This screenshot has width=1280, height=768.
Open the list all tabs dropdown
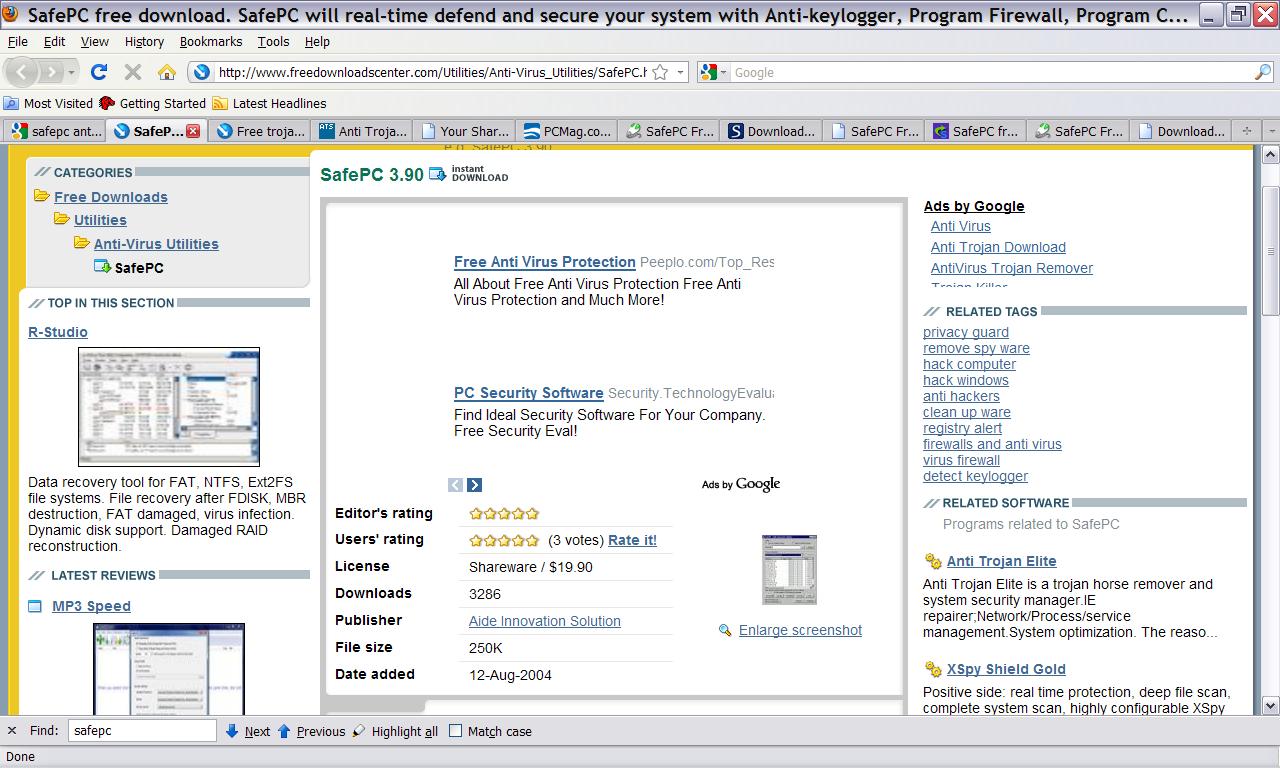pyautogui.click(x=1271, y=131)
